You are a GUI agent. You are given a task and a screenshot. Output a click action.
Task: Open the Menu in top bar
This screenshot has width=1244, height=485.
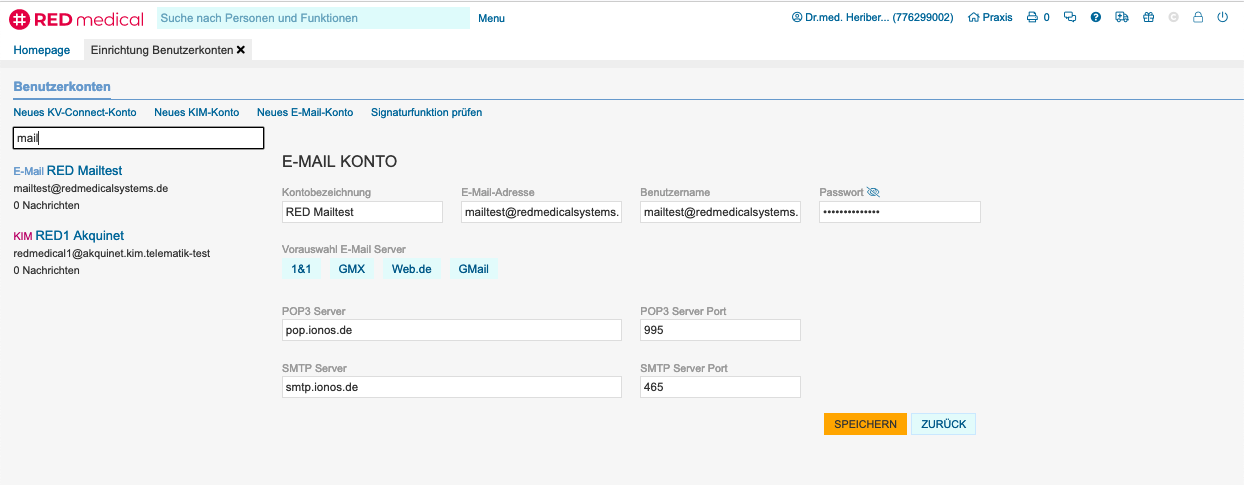pos(491,18)
